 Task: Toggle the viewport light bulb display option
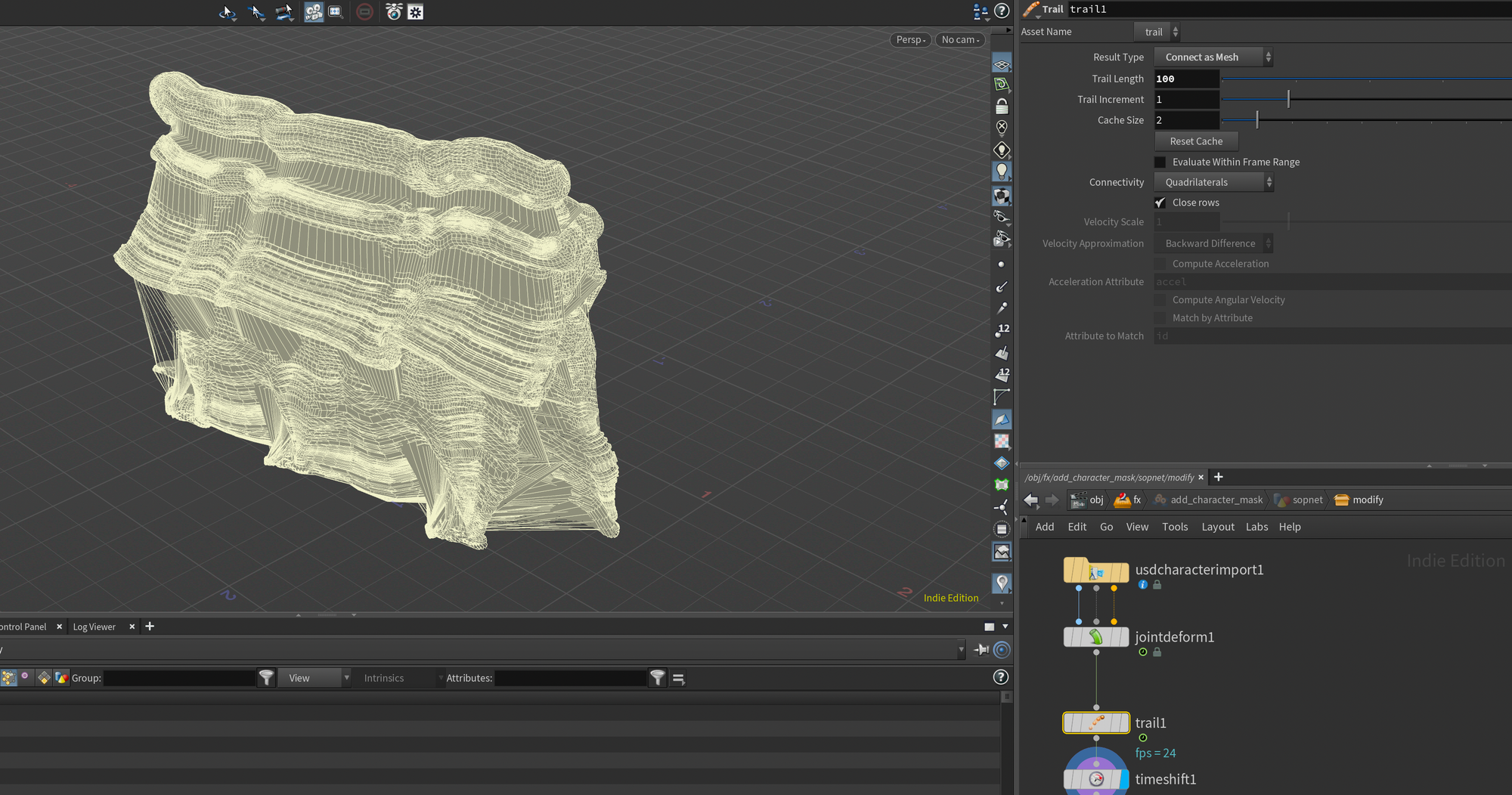(x=1002, y=172)
